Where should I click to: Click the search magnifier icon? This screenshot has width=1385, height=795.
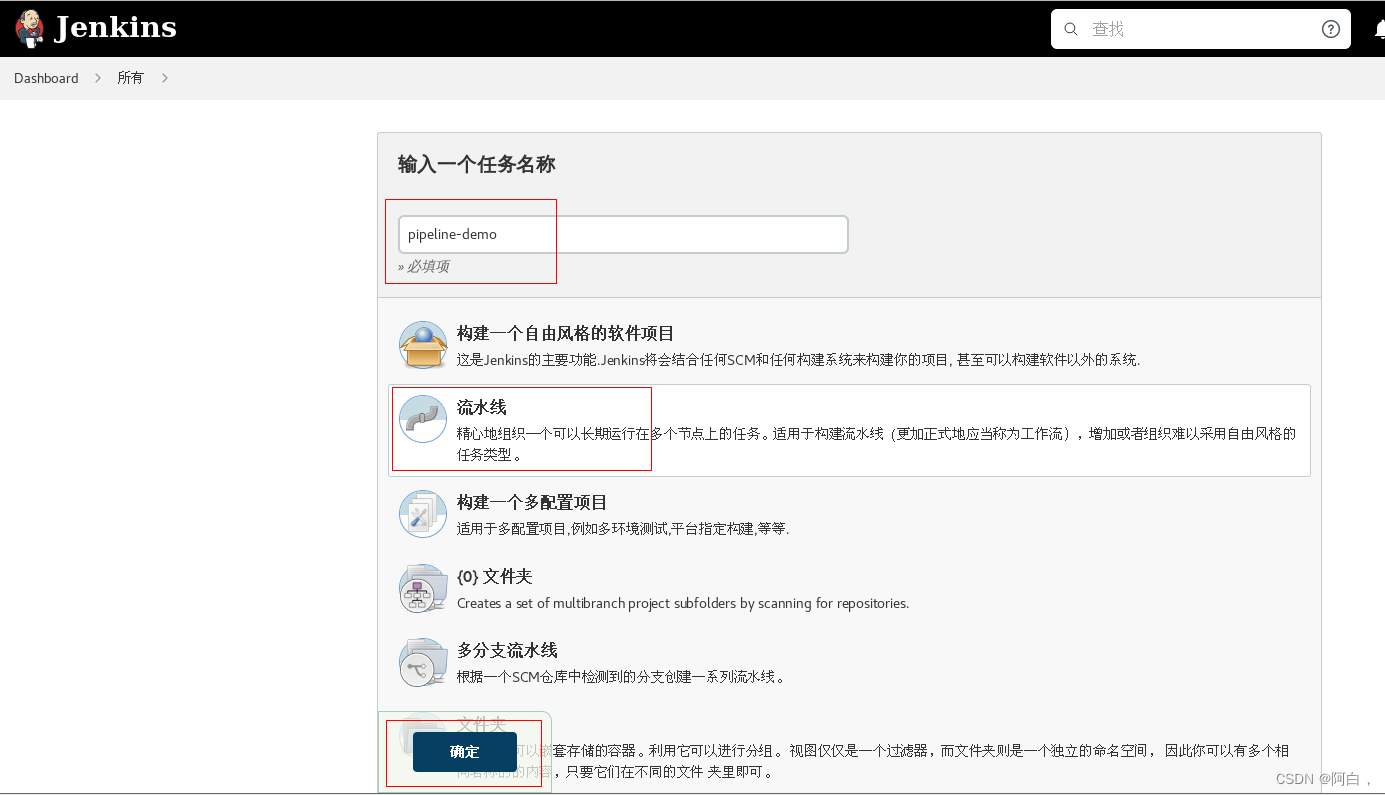click(x=1070, y=29)
